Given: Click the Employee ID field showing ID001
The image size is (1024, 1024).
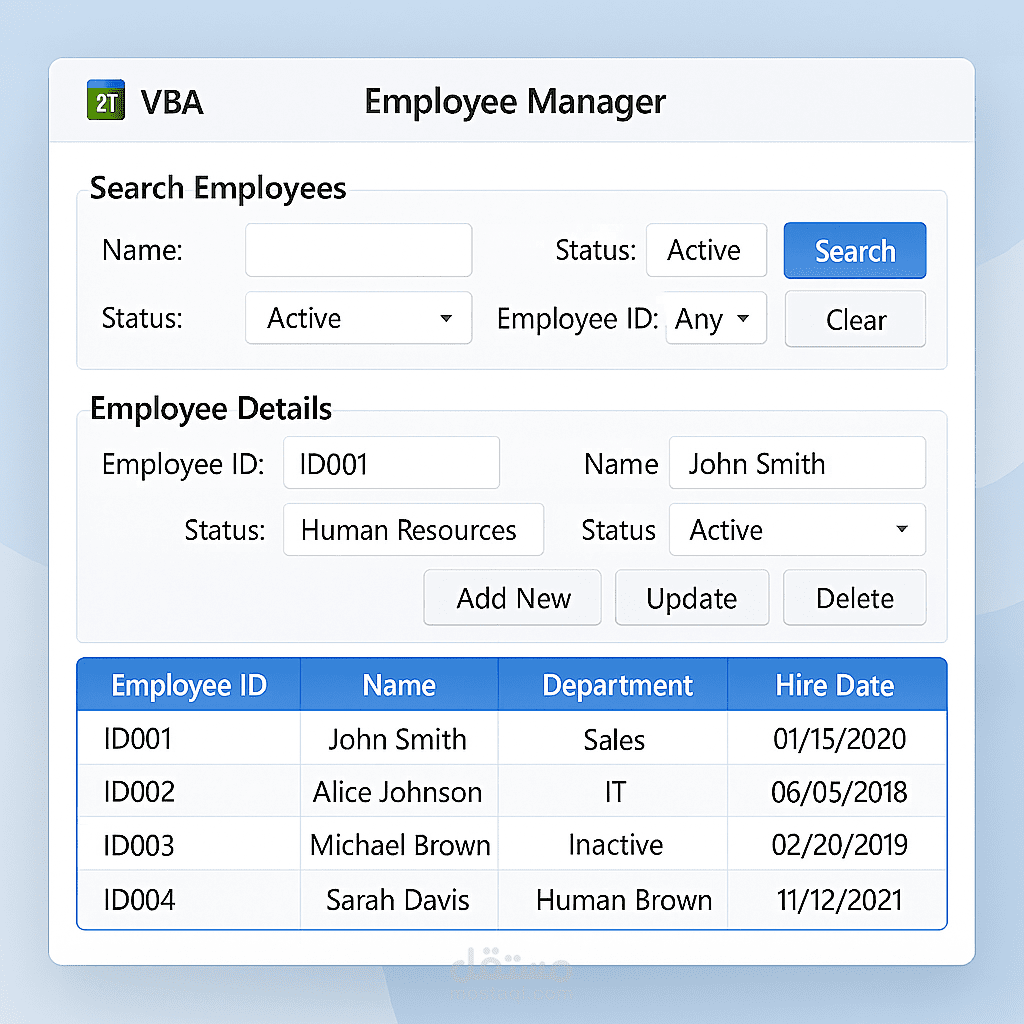Looking at the screenshot, I should point(391,463).
